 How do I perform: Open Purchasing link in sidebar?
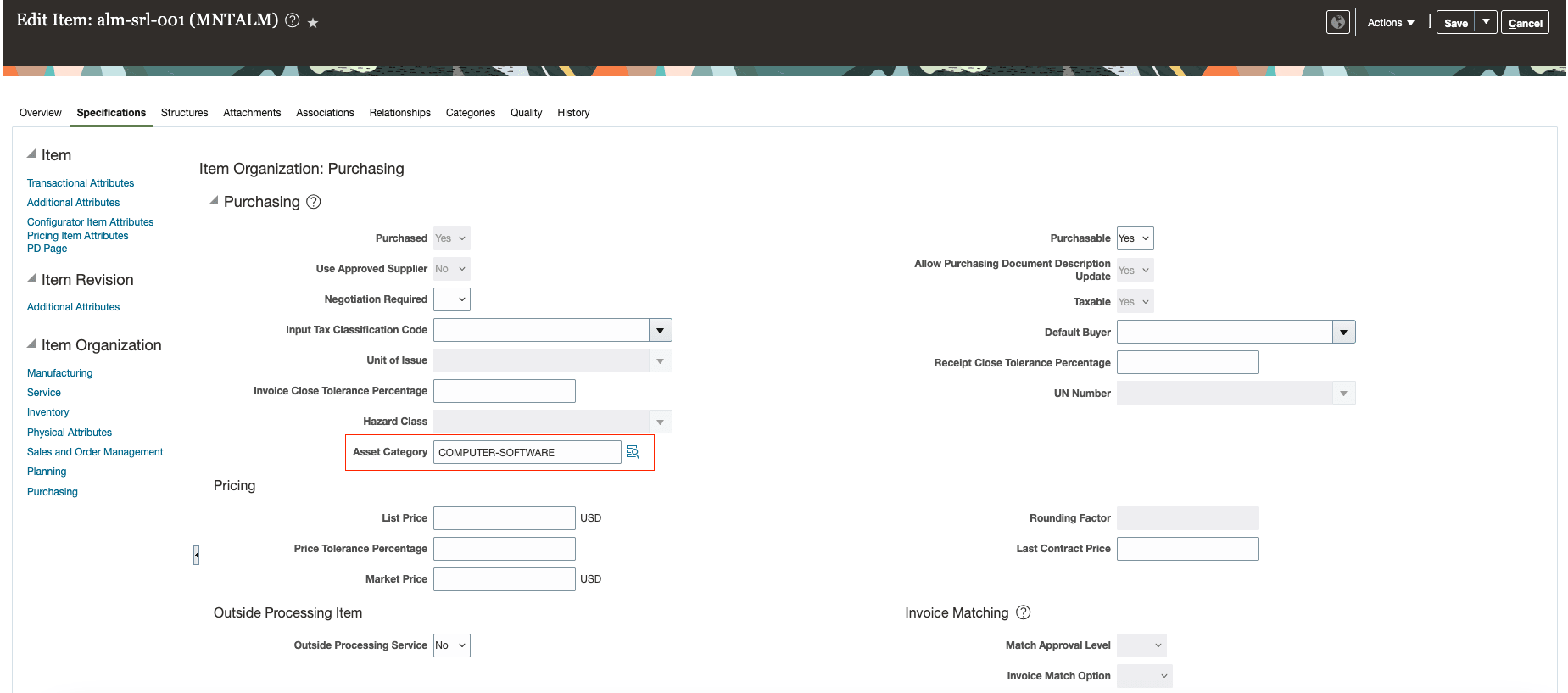(52, 492)
